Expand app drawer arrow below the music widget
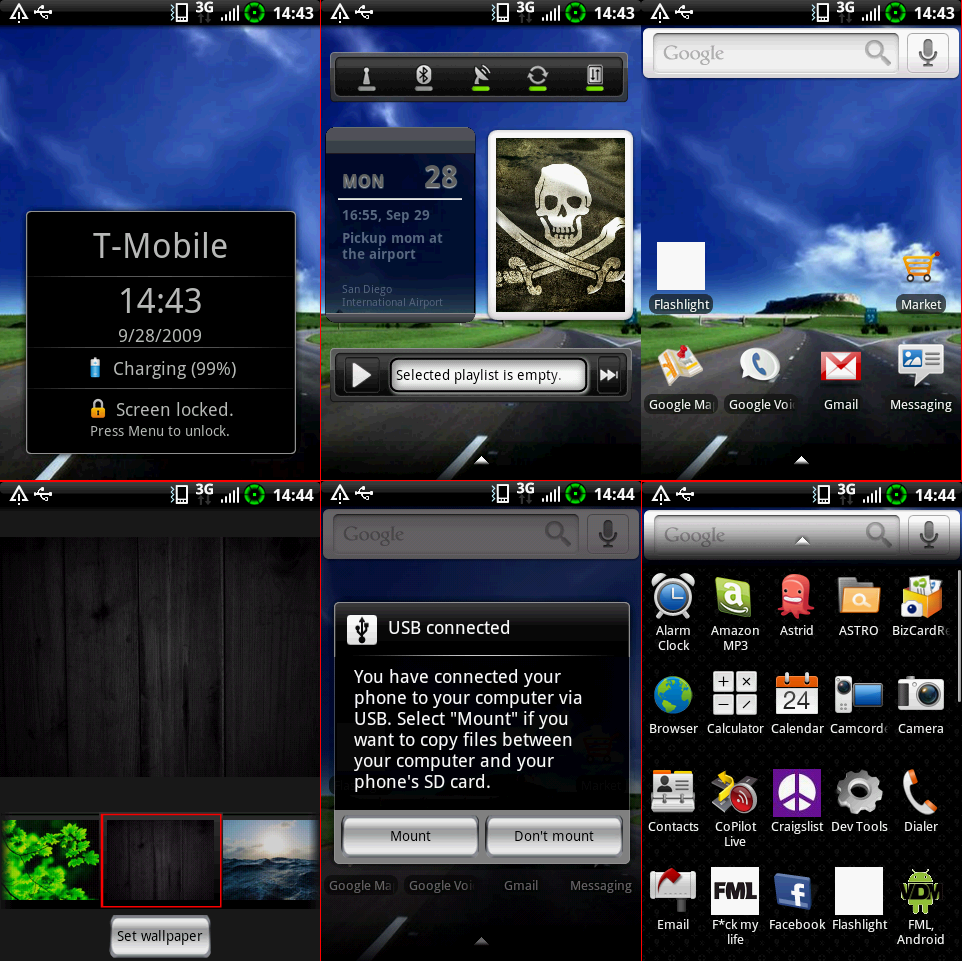 pyautogui.click(x=482, y=460)
